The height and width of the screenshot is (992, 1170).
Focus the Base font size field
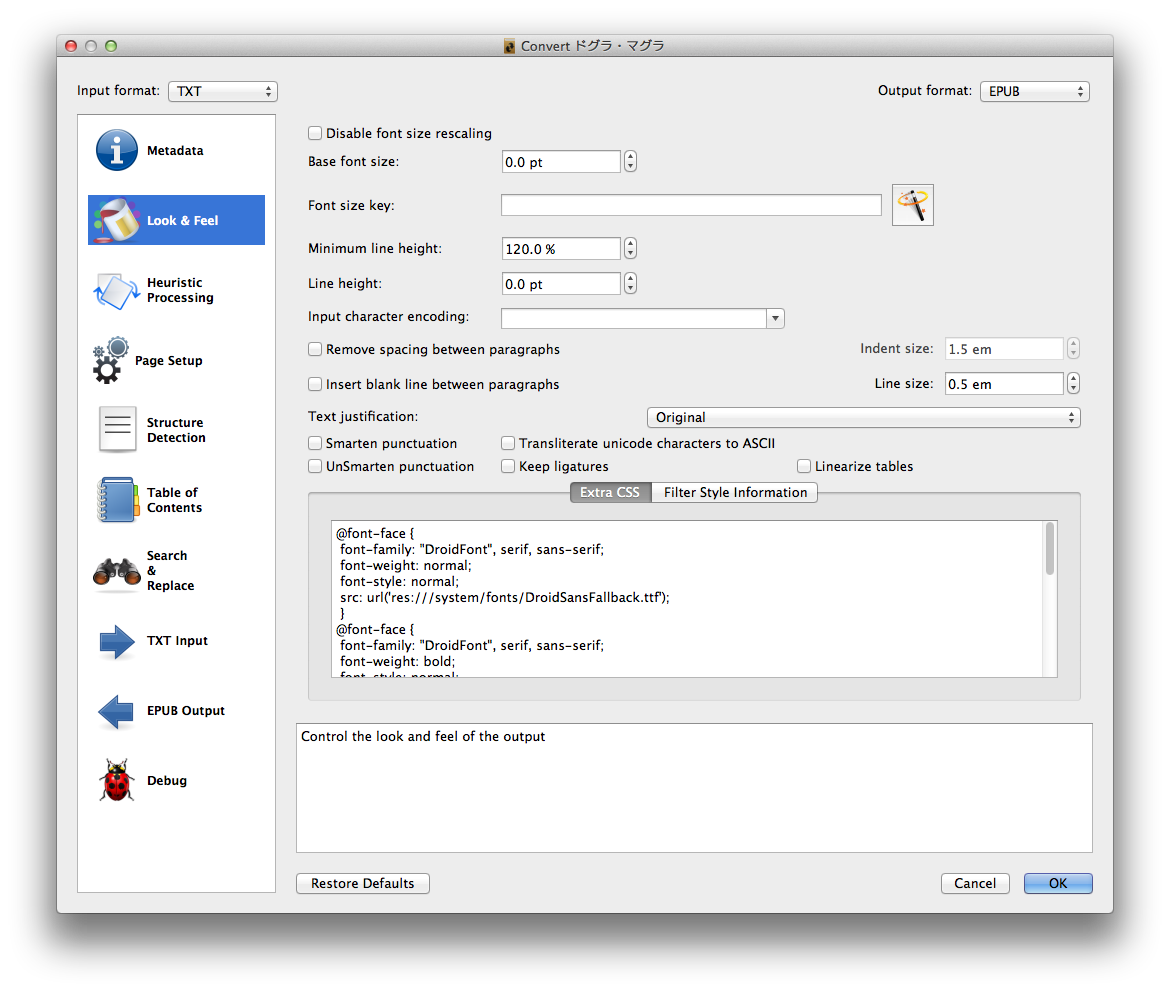561,161
